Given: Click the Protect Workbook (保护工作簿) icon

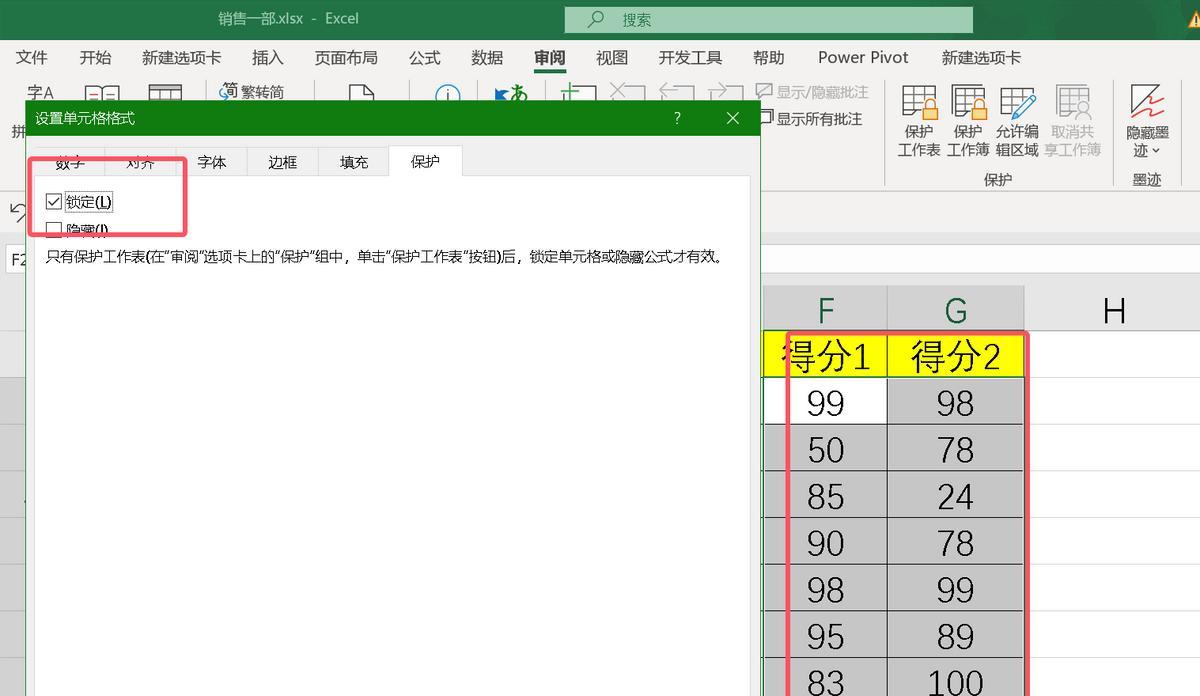Looking at the screenshot, I should pyautogui.click(x=968, y=121).
